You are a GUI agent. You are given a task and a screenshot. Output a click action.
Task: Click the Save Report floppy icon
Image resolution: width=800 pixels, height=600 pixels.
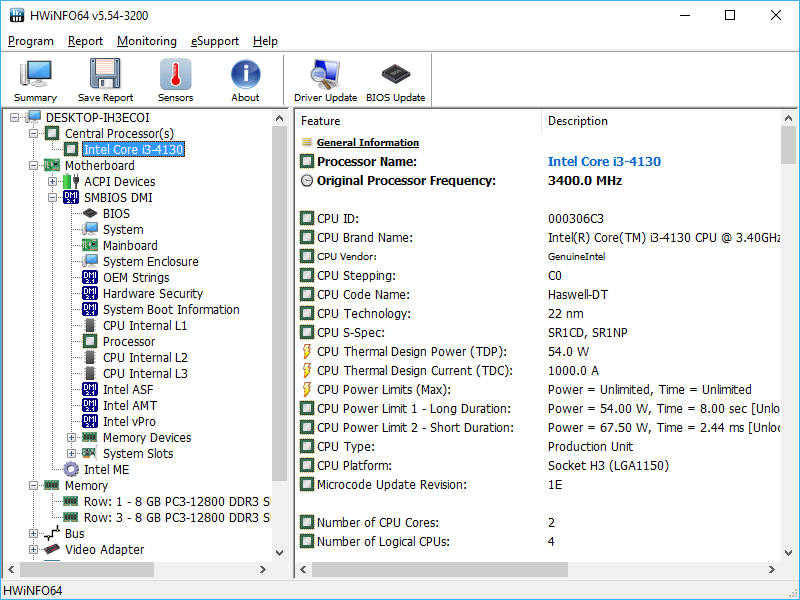105,74
